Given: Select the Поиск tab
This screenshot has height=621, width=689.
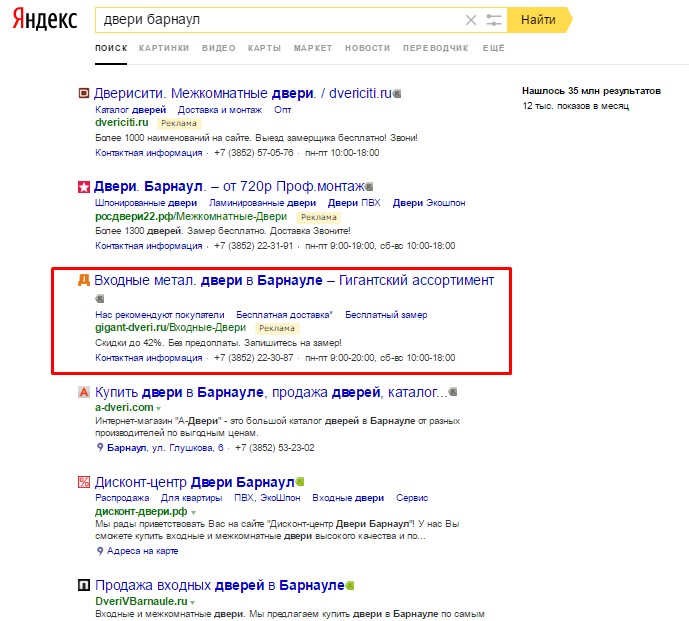Looking at the screenshot, I should click(111, 48).
